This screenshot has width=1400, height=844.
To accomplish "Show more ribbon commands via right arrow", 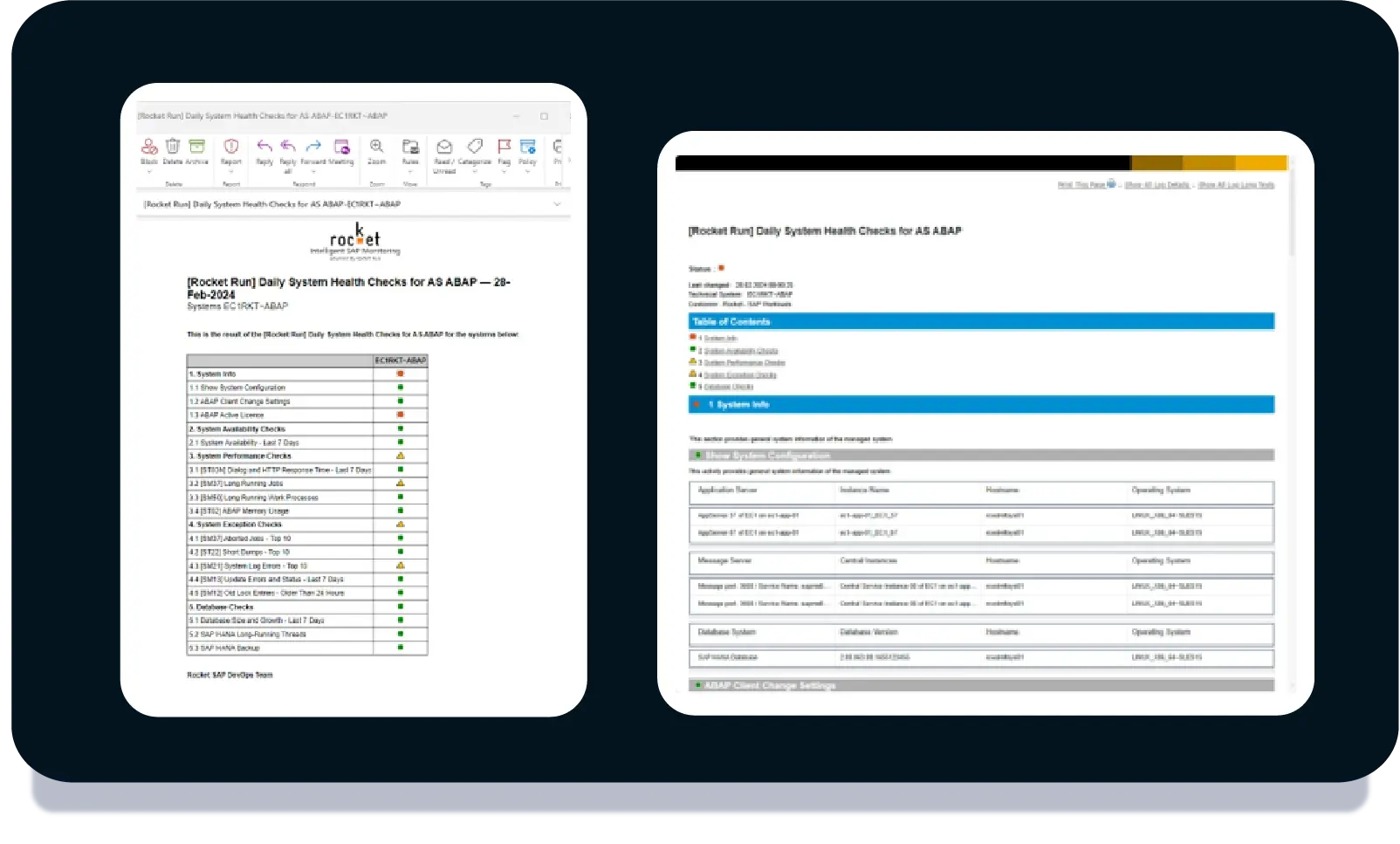I will (569, 161).
